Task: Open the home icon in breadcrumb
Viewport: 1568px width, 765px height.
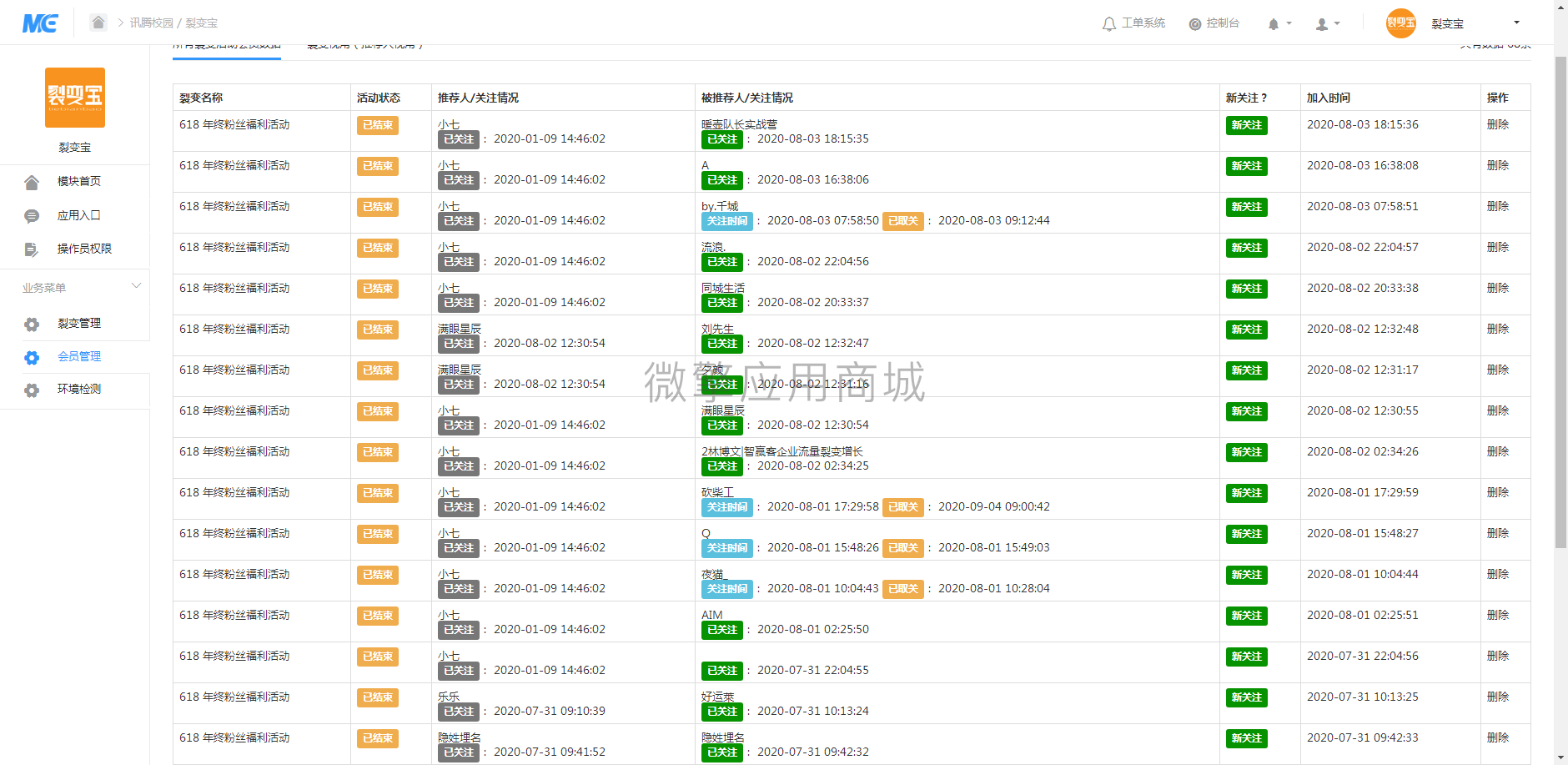Action: coord(98,23)
